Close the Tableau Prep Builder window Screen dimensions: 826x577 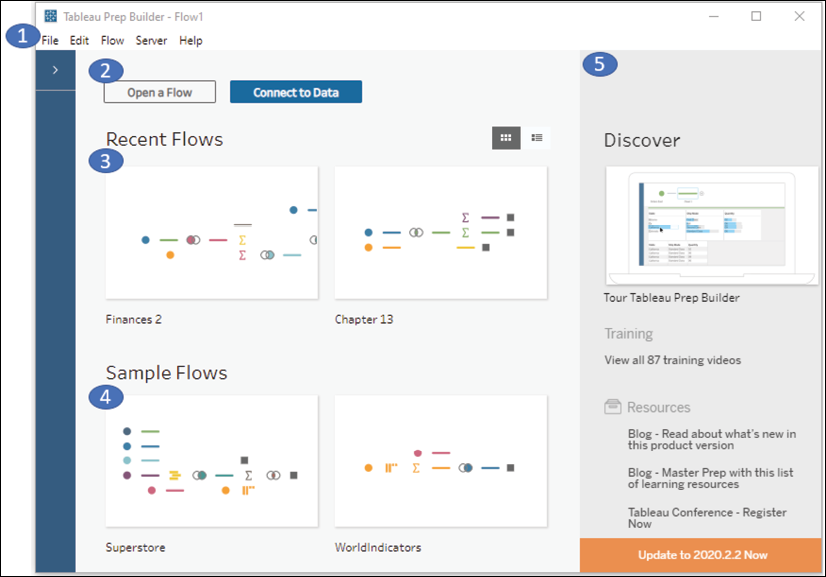(x=799, y=16)
